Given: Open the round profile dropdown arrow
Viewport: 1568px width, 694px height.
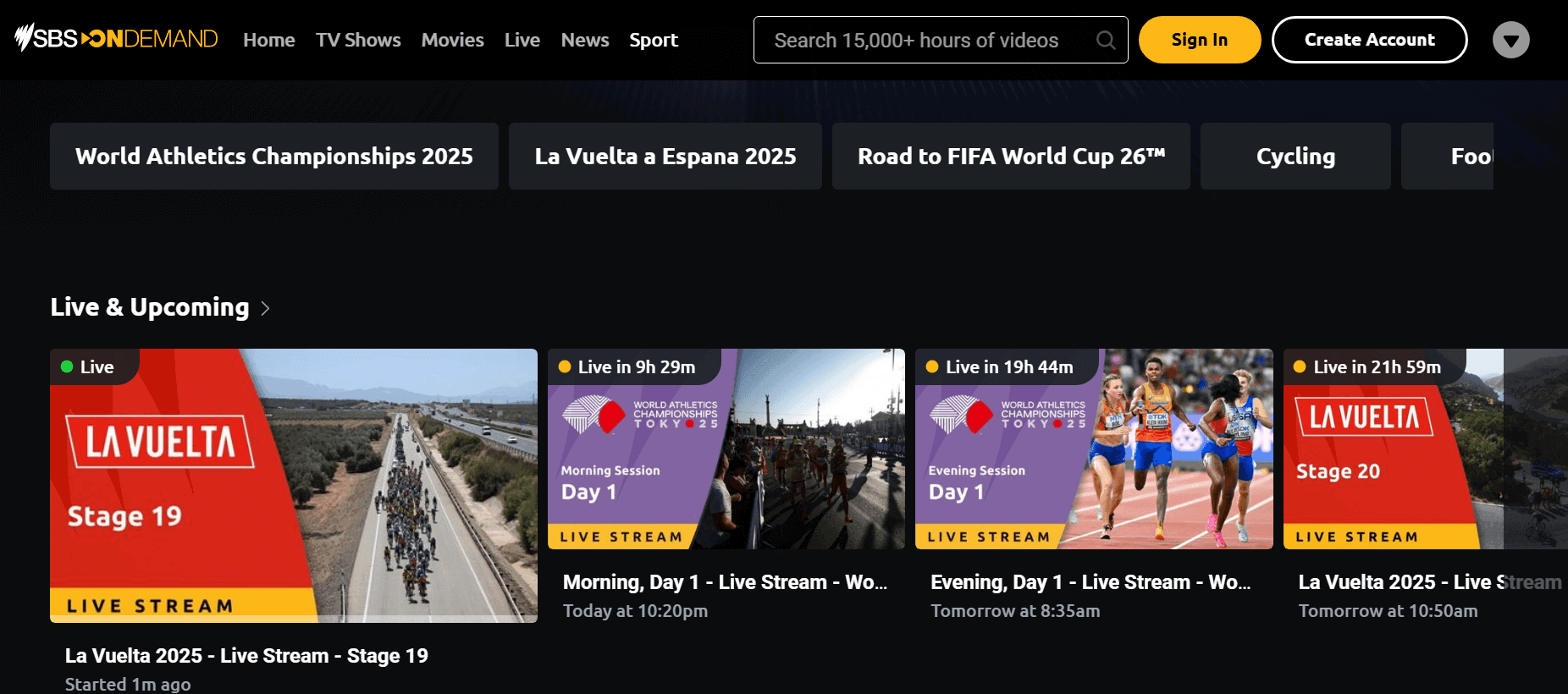Looking at the screenshot, I should click(x=1510, y=40).
